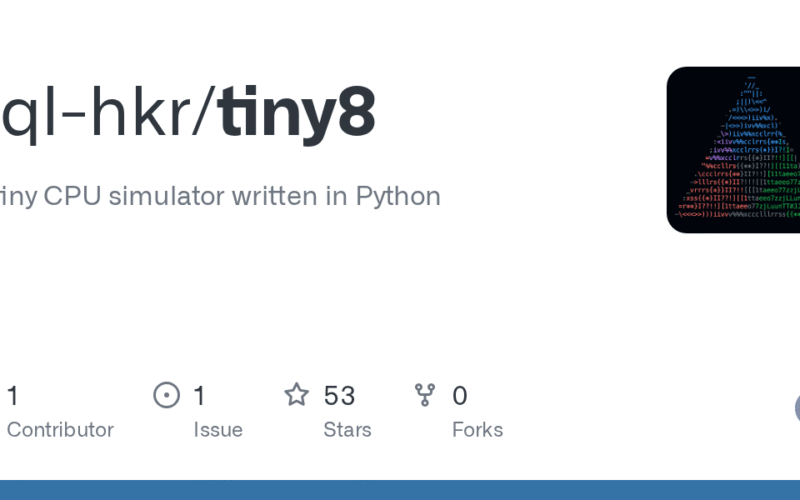The image size is (800, 500).
Task: Click the star count "53"
Action: point(339,396)
